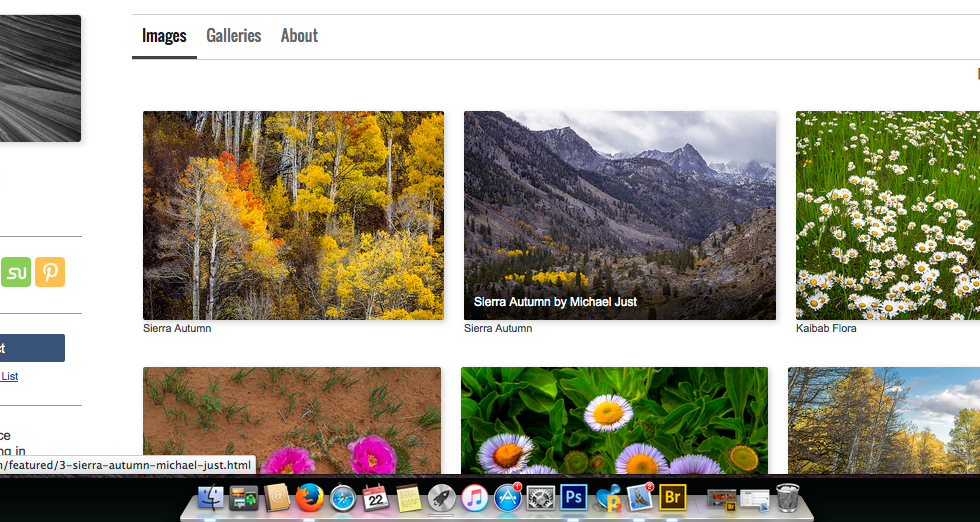Viewport: 980px width, 522px height.
Task: Click the Pinterest share icon
Action: [50, 272]
